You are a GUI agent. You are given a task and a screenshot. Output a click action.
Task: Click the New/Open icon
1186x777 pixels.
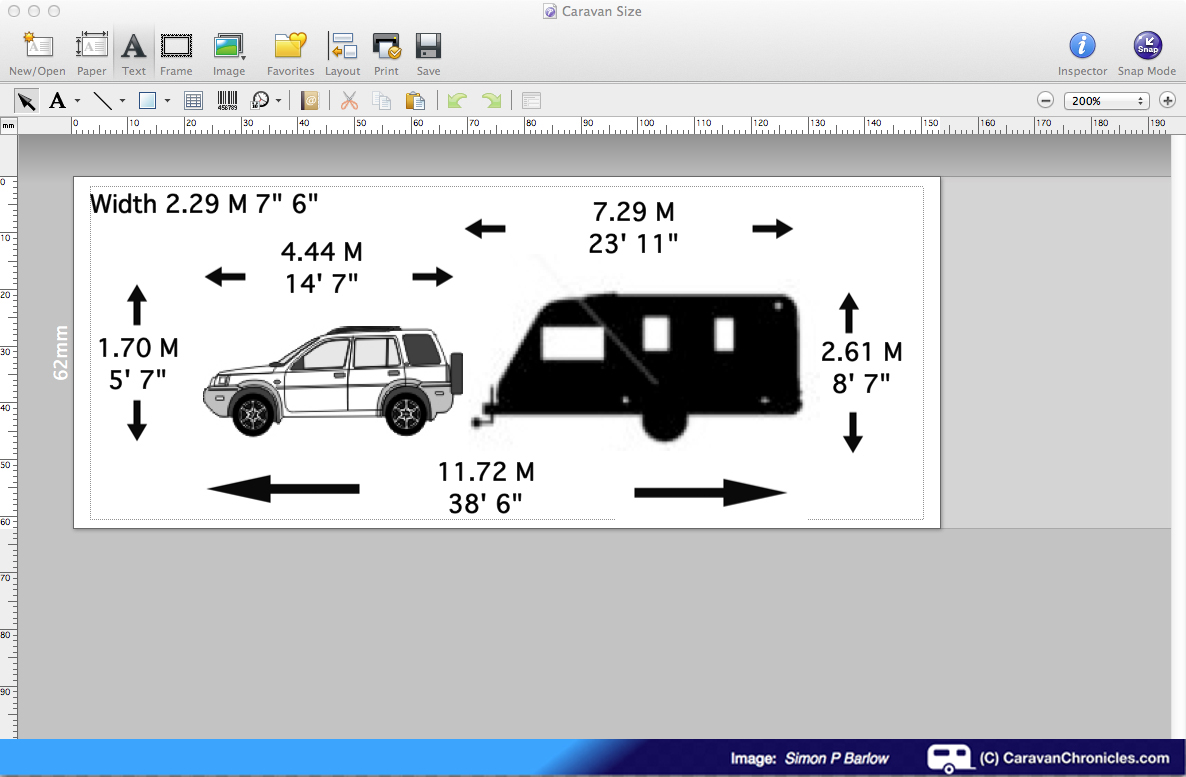click(37, 53)
